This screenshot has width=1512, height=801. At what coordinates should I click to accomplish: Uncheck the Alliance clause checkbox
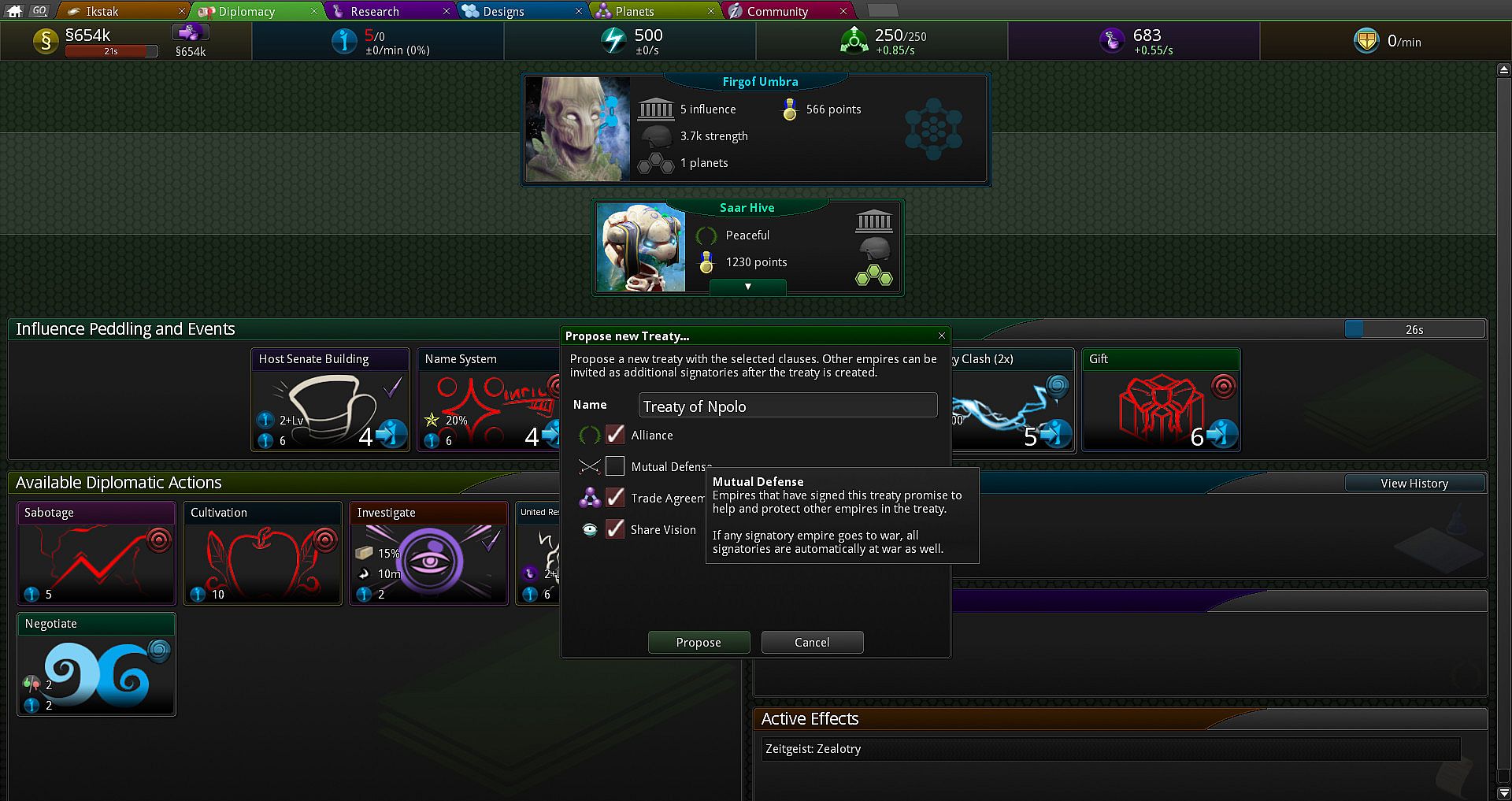pyautogui.click(x=615, y=435)
